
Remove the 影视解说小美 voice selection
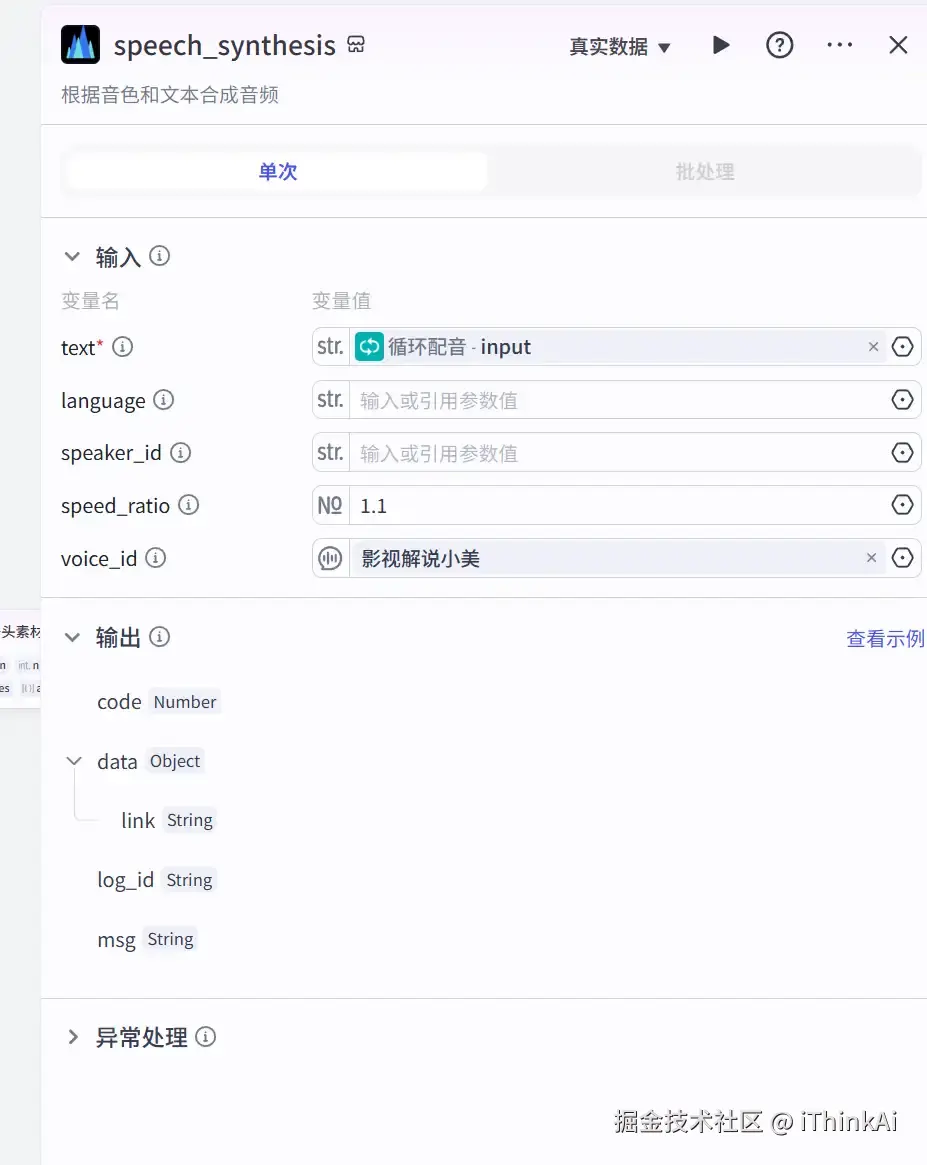[871, 558]
